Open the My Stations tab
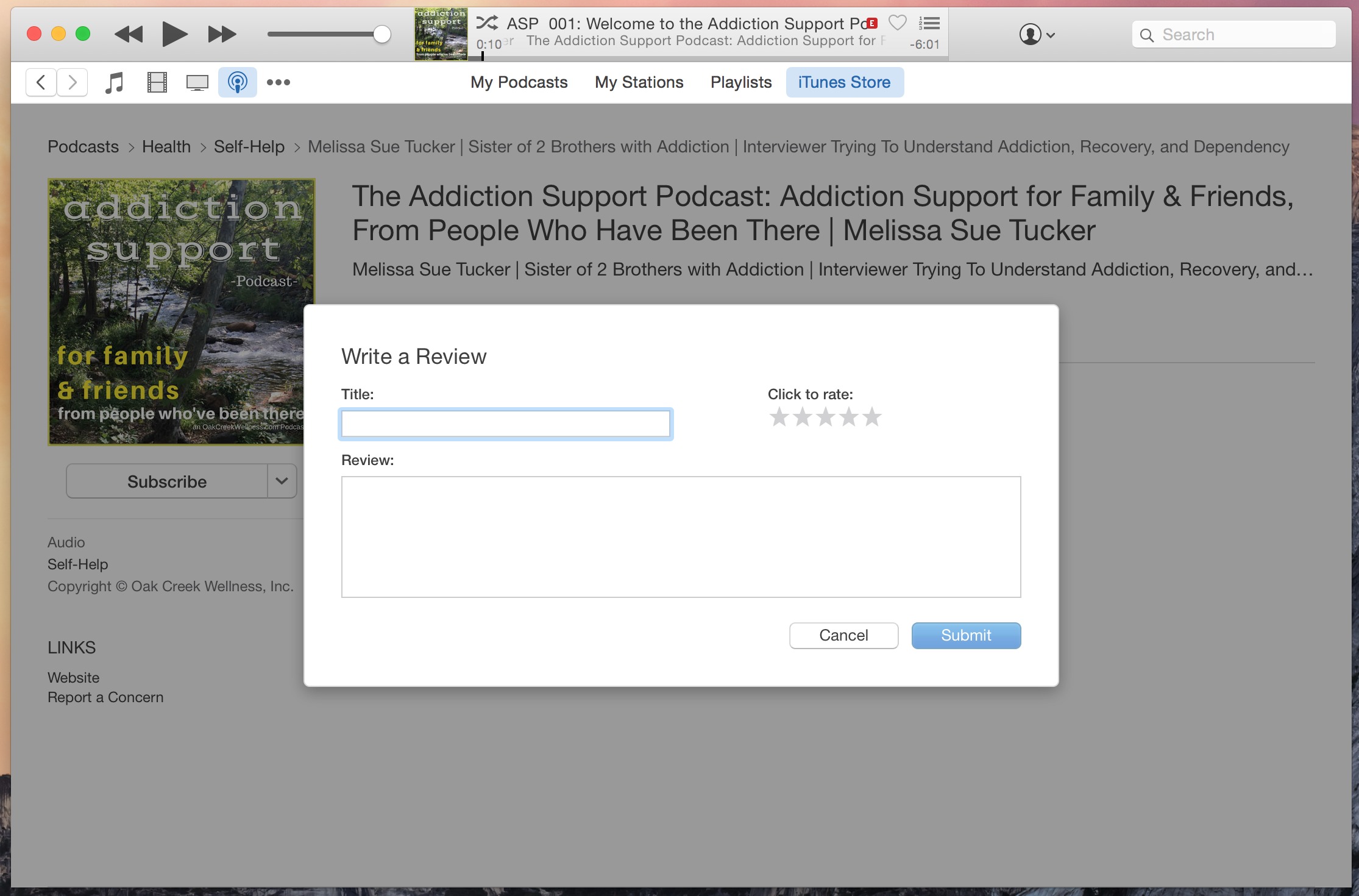The height and width of the screenshot is (896, 1359). (639, 82)
